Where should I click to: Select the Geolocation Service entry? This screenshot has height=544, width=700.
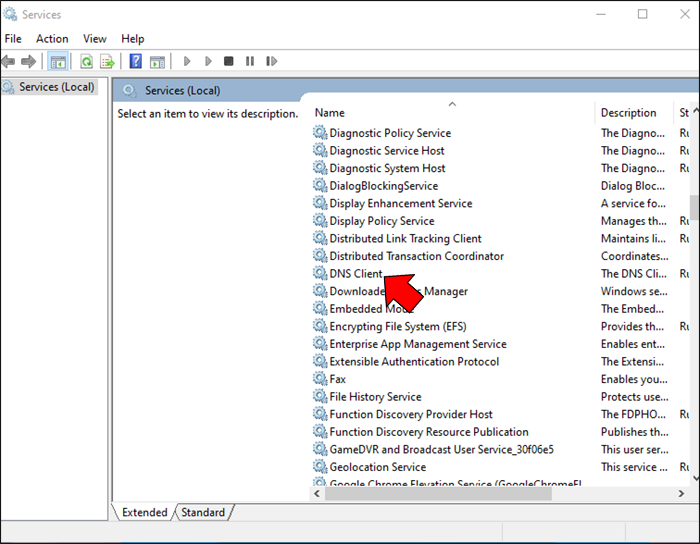click(x=378, y=467)
